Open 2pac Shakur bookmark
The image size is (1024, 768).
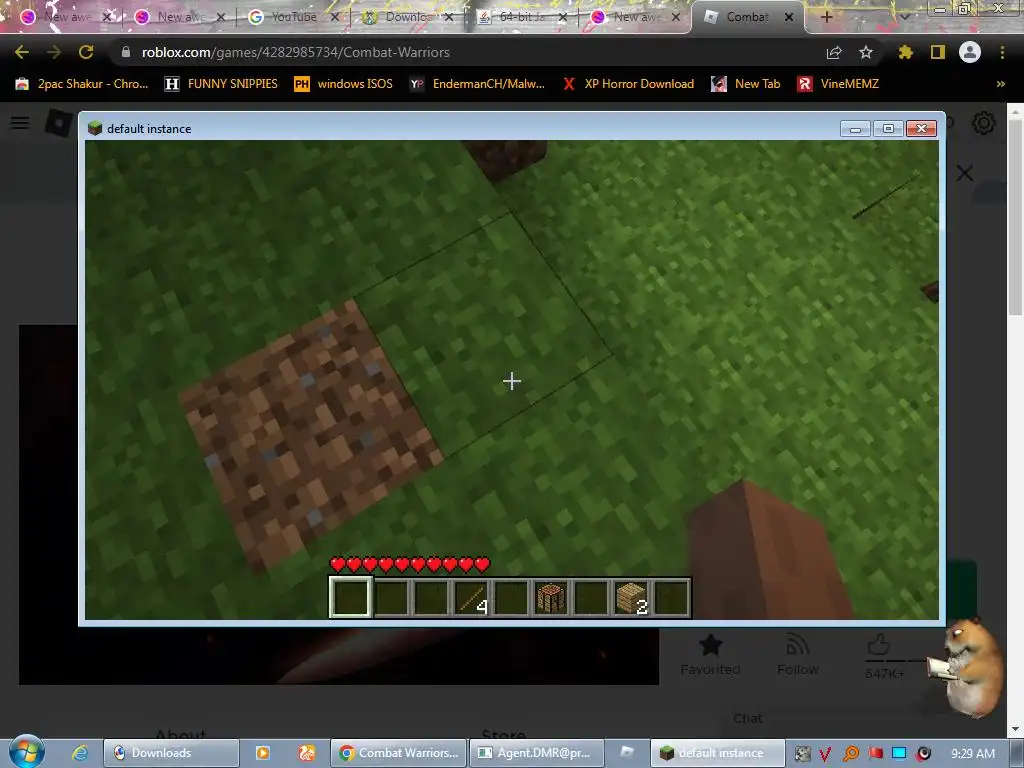(82, 84)
